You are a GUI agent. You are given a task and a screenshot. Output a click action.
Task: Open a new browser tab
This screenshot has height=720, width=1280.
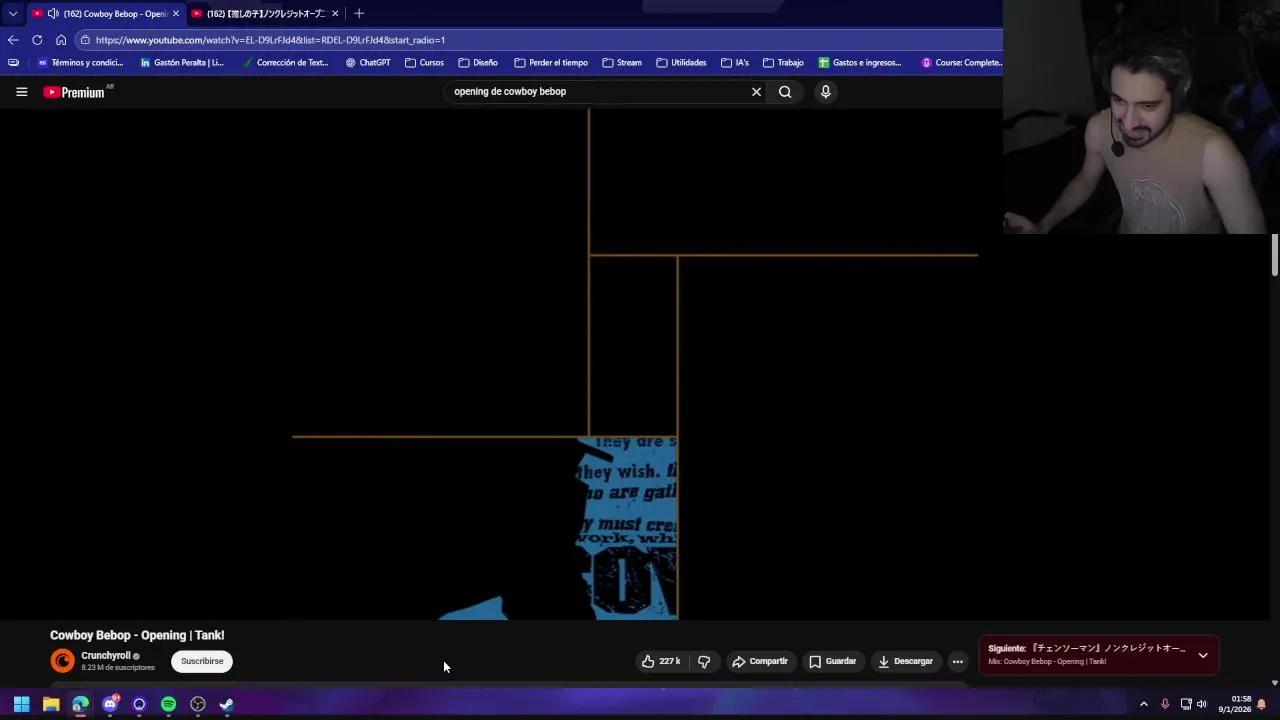coord(359,13)
